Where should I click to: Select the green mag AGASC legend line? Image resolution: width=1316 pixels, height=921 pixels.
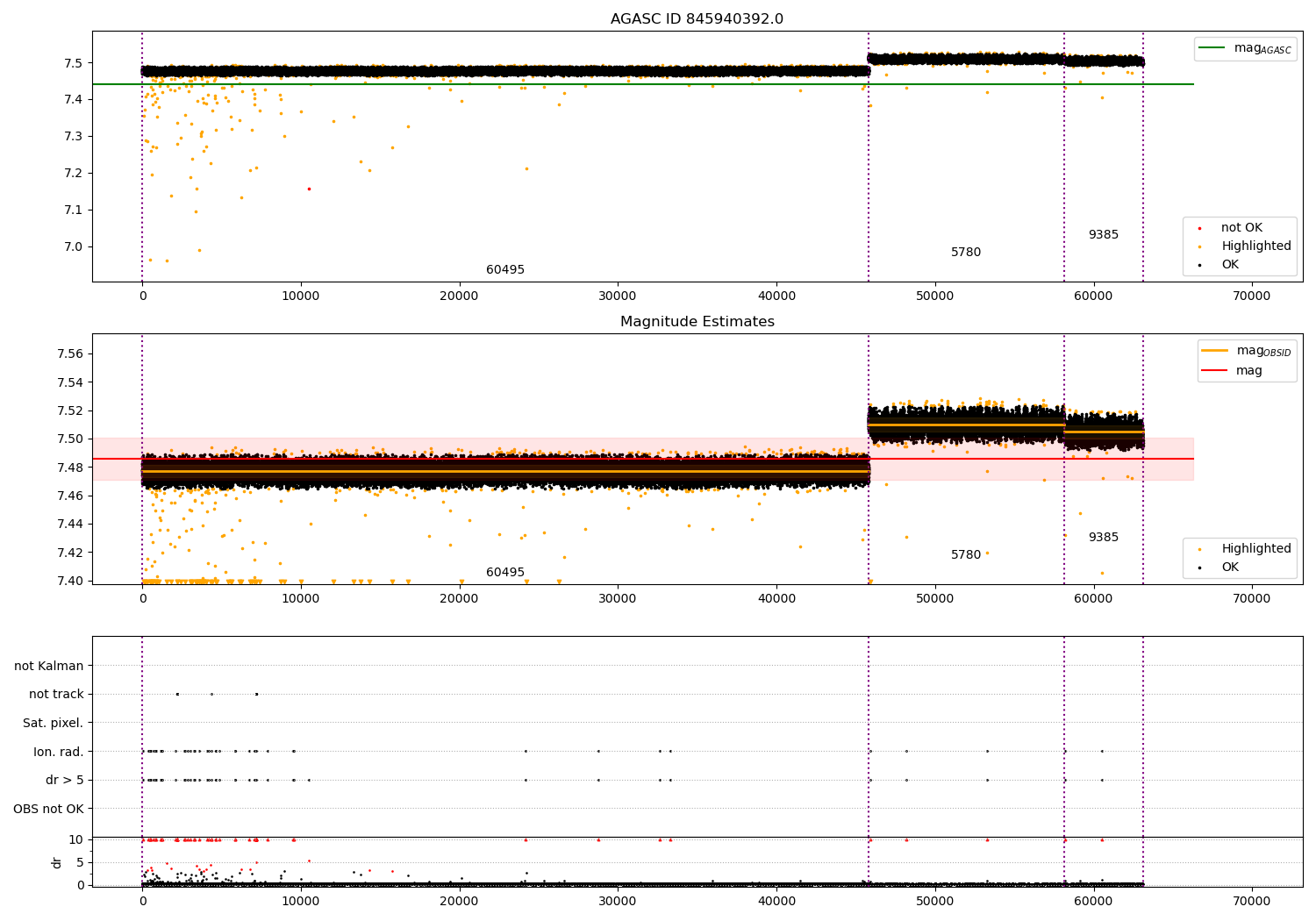(x=1212, y=48)
